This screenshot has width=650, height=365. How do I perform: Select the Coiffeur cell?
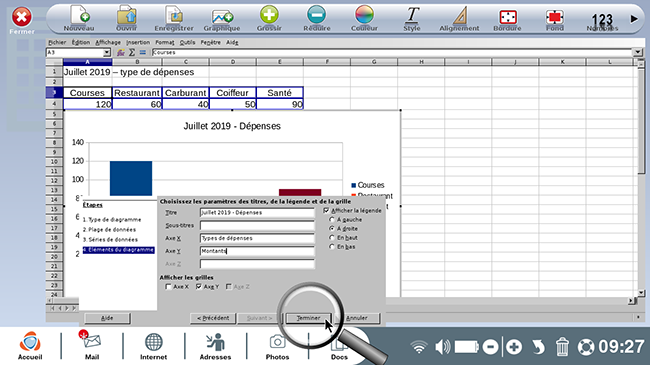[233, 92]
